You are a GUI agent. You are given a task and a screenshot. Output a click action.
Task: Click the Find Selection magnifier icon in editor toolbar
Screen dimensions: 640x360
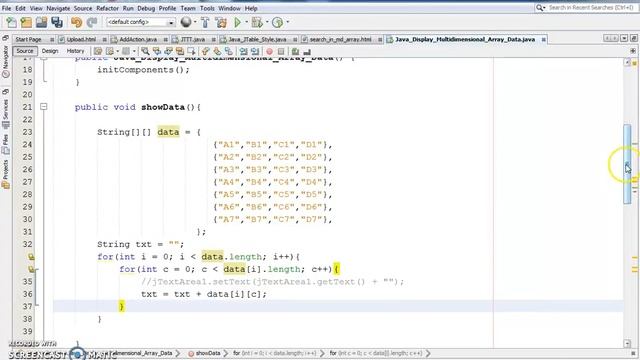pyautogui.click(x=145, y=51)
